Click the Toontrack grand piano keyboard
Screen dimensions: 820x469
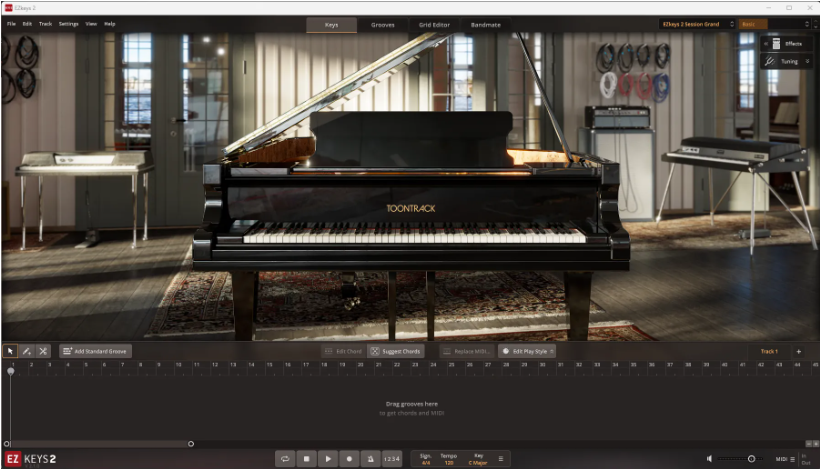[x=414, y=233]
